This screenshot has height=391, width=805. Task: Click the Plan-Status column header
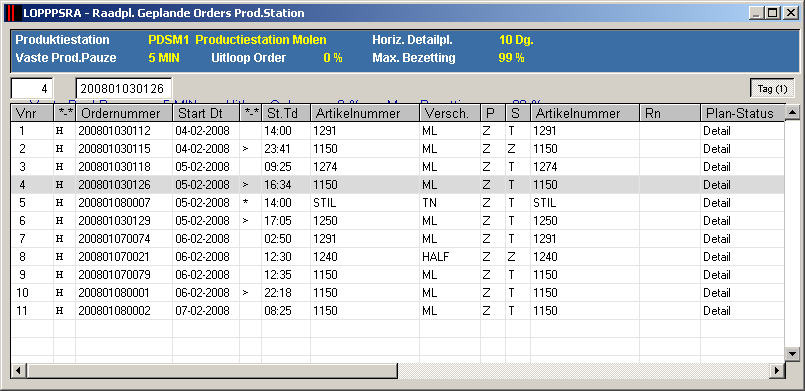tap(742, 113)
